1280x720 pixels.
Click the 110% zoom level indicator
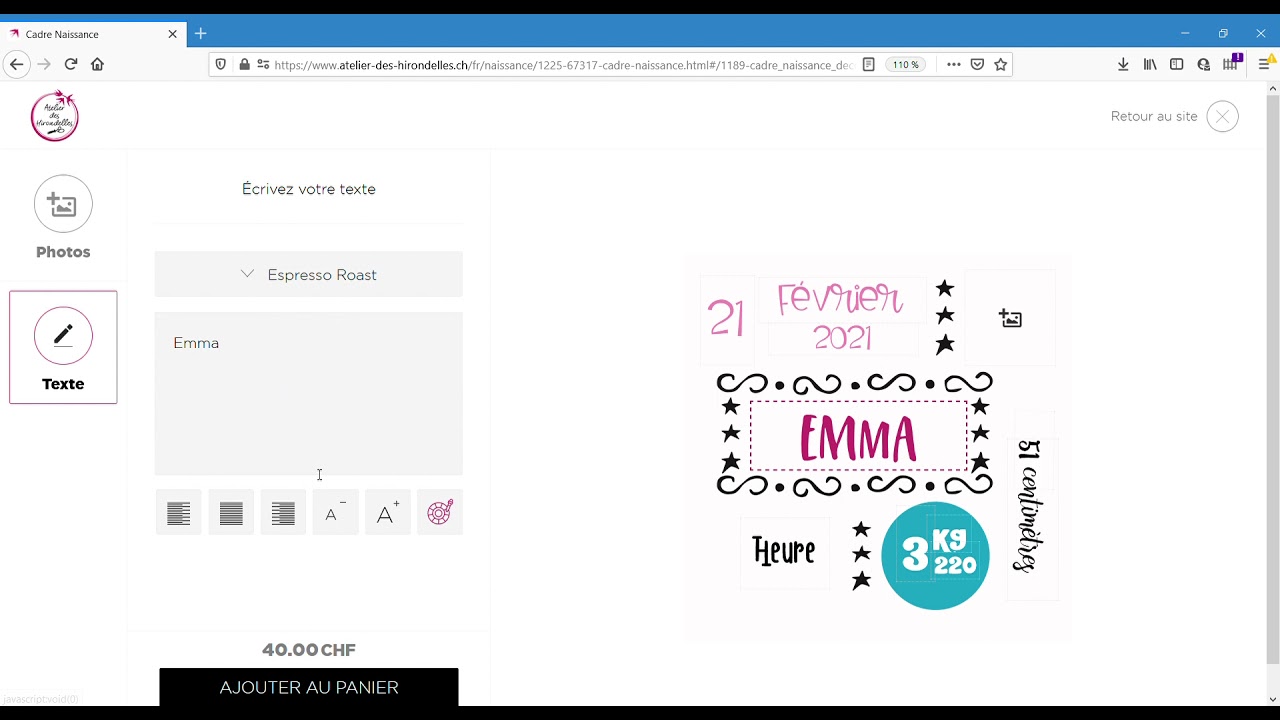(906, 64)
